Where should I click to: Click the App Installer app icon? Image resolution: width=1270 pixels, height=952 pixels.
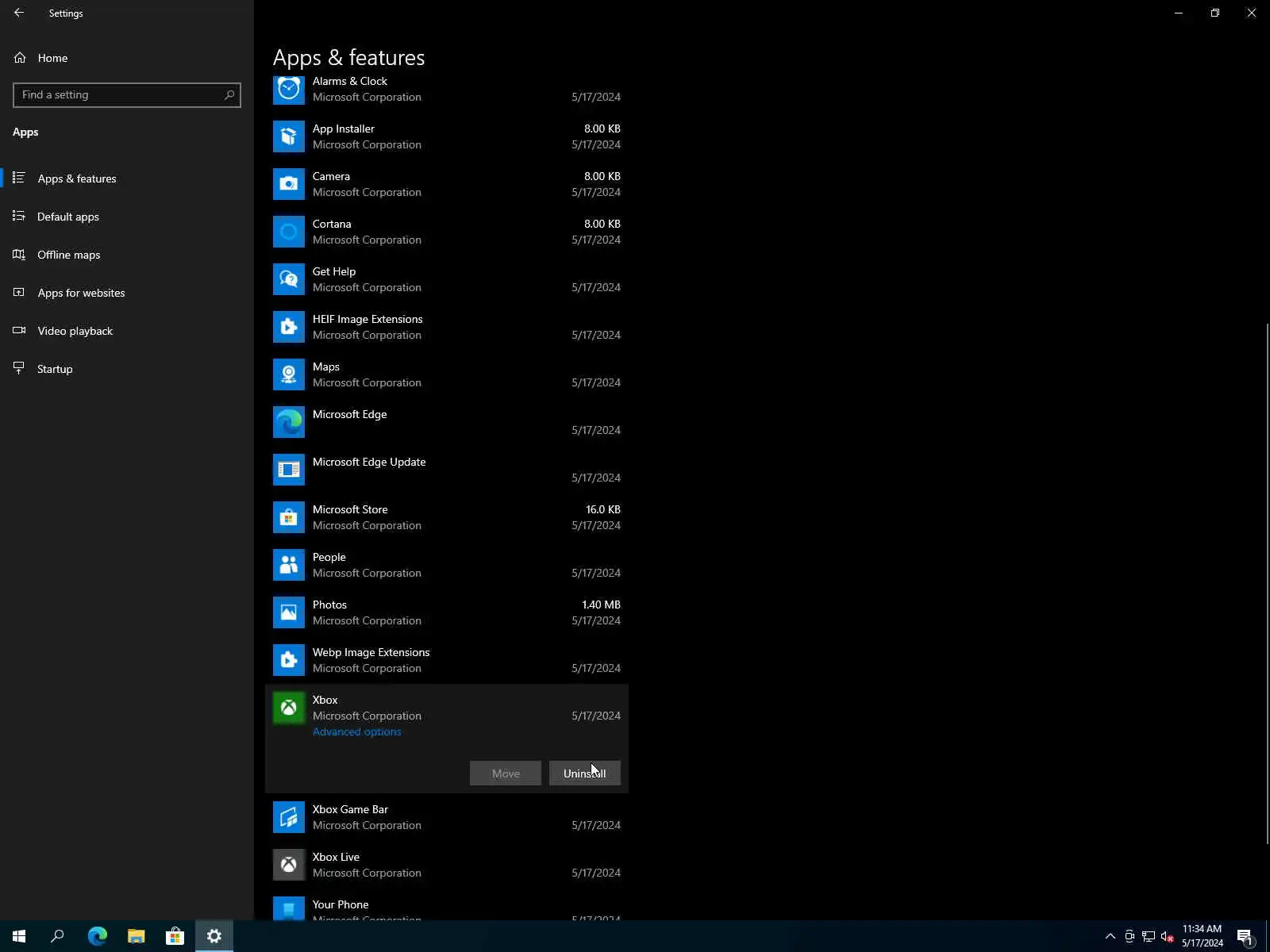pyautogui.click(x=289, y=136)
